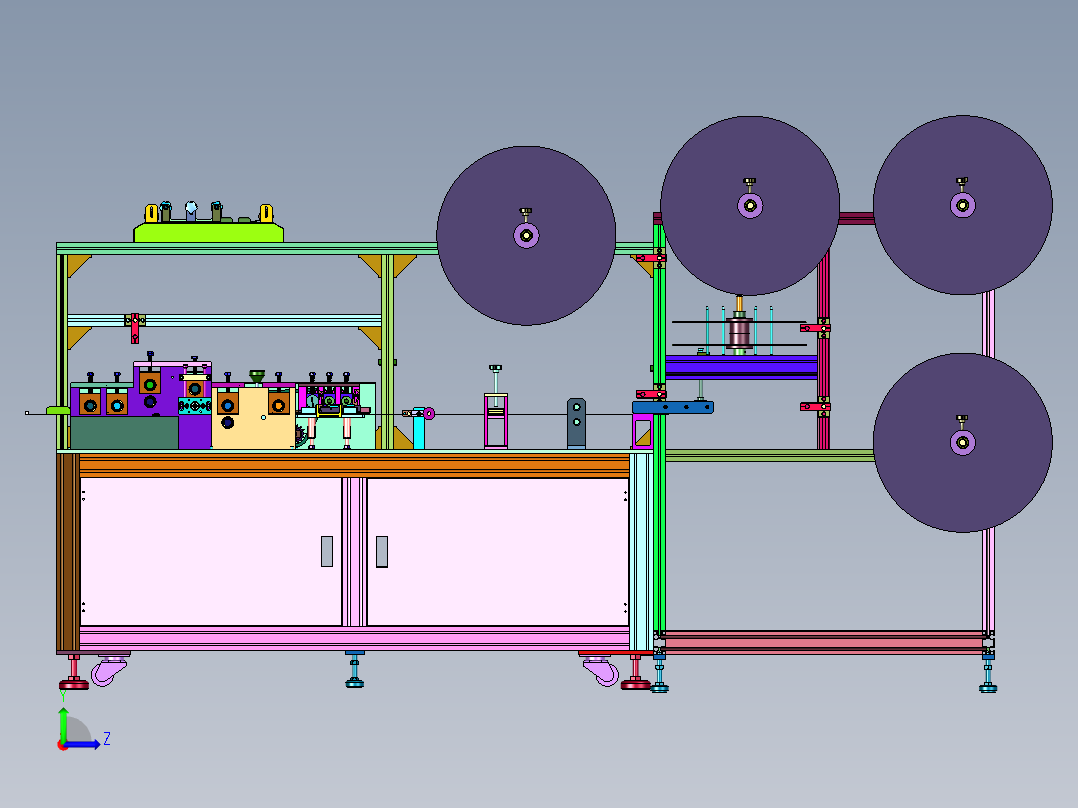Click the "Z" axis label
This screenshot has height=808, width=1078.
coord(107,739)
